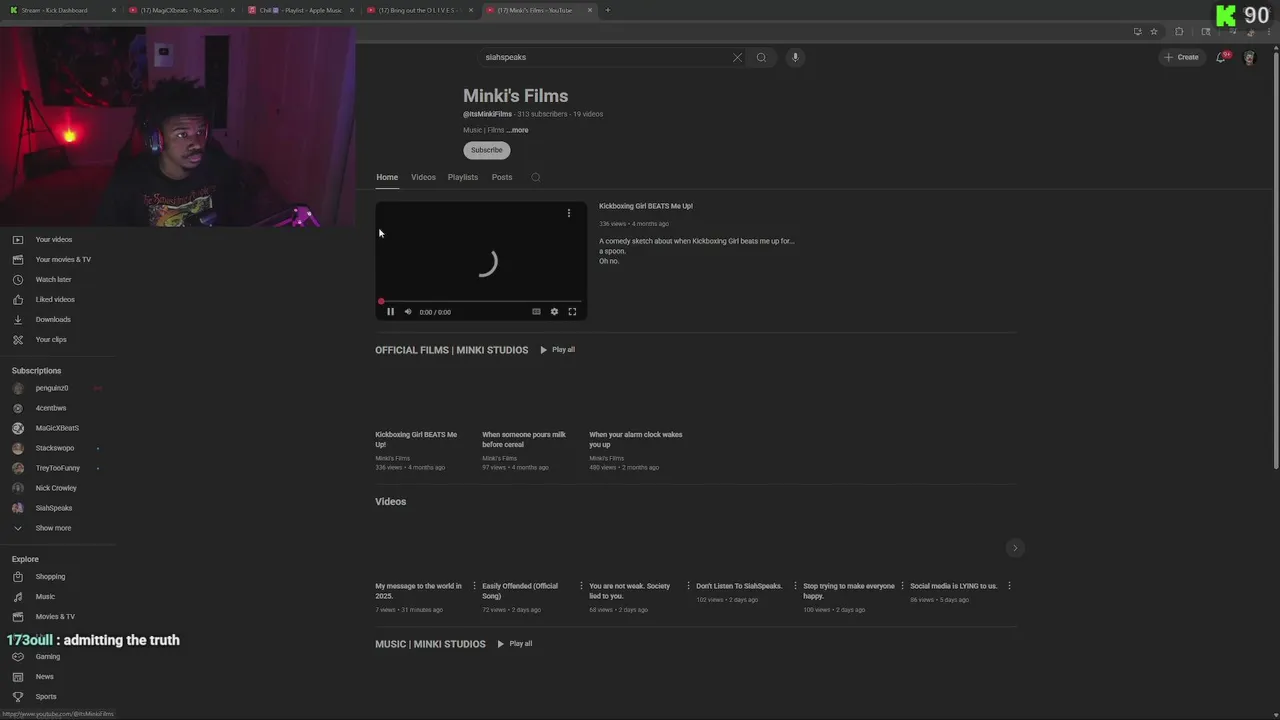
Task: Switch to the Posts tab
Action: point(502,177)
